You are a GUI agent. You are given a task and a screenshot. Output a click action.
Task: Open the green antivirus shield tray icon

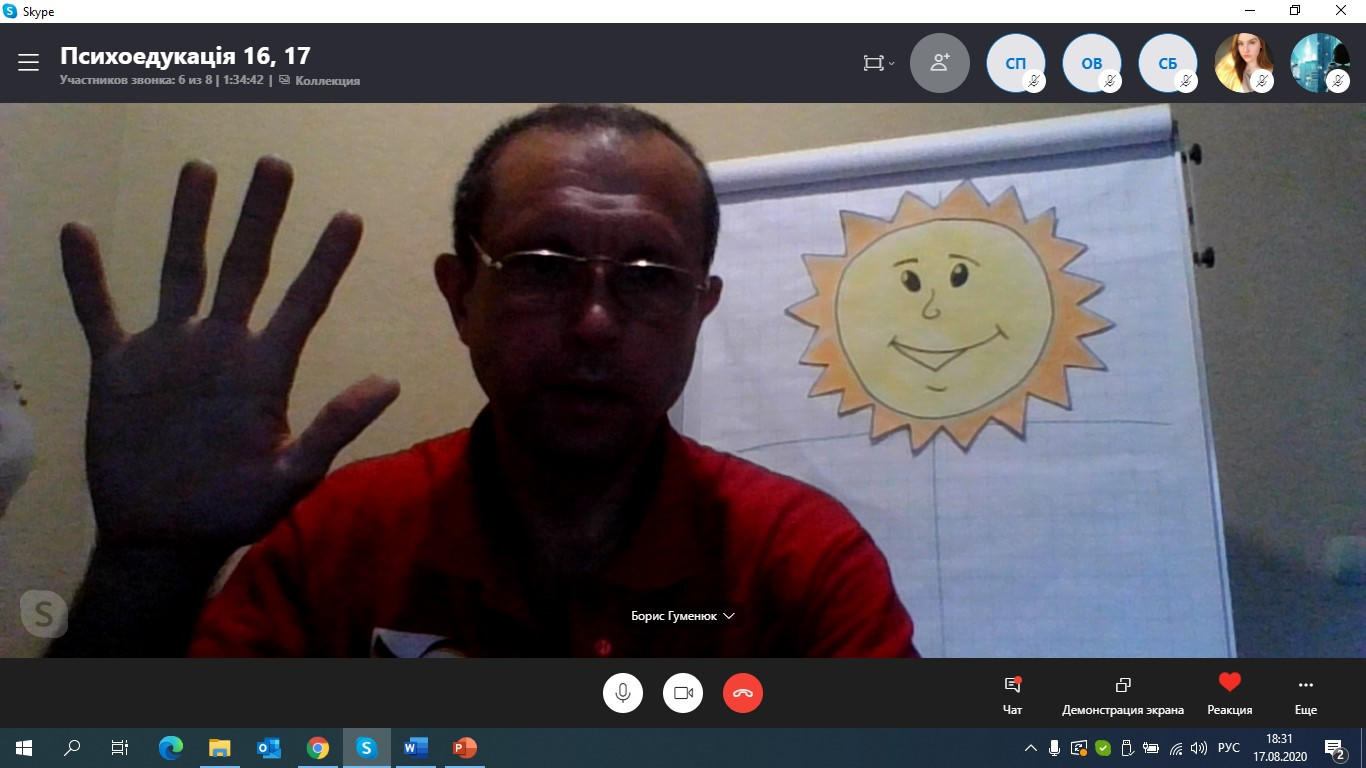pos(1103,748)
